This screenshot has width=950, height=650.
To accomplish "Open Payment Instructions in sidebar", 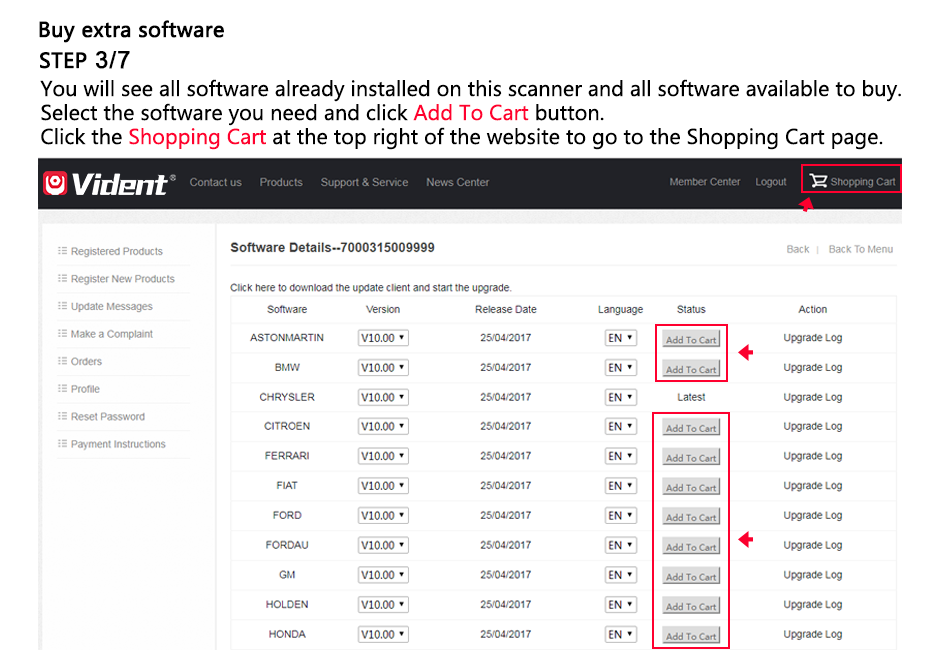I will [x=118, y=444].
